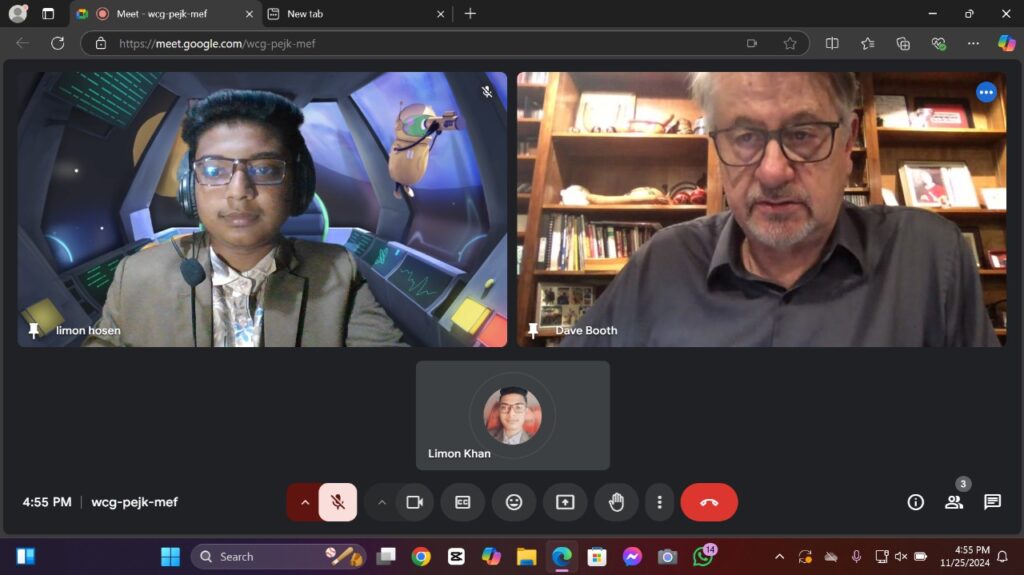Raise your hand in the meeting
Screen dimensions: 1024x575
616,502
